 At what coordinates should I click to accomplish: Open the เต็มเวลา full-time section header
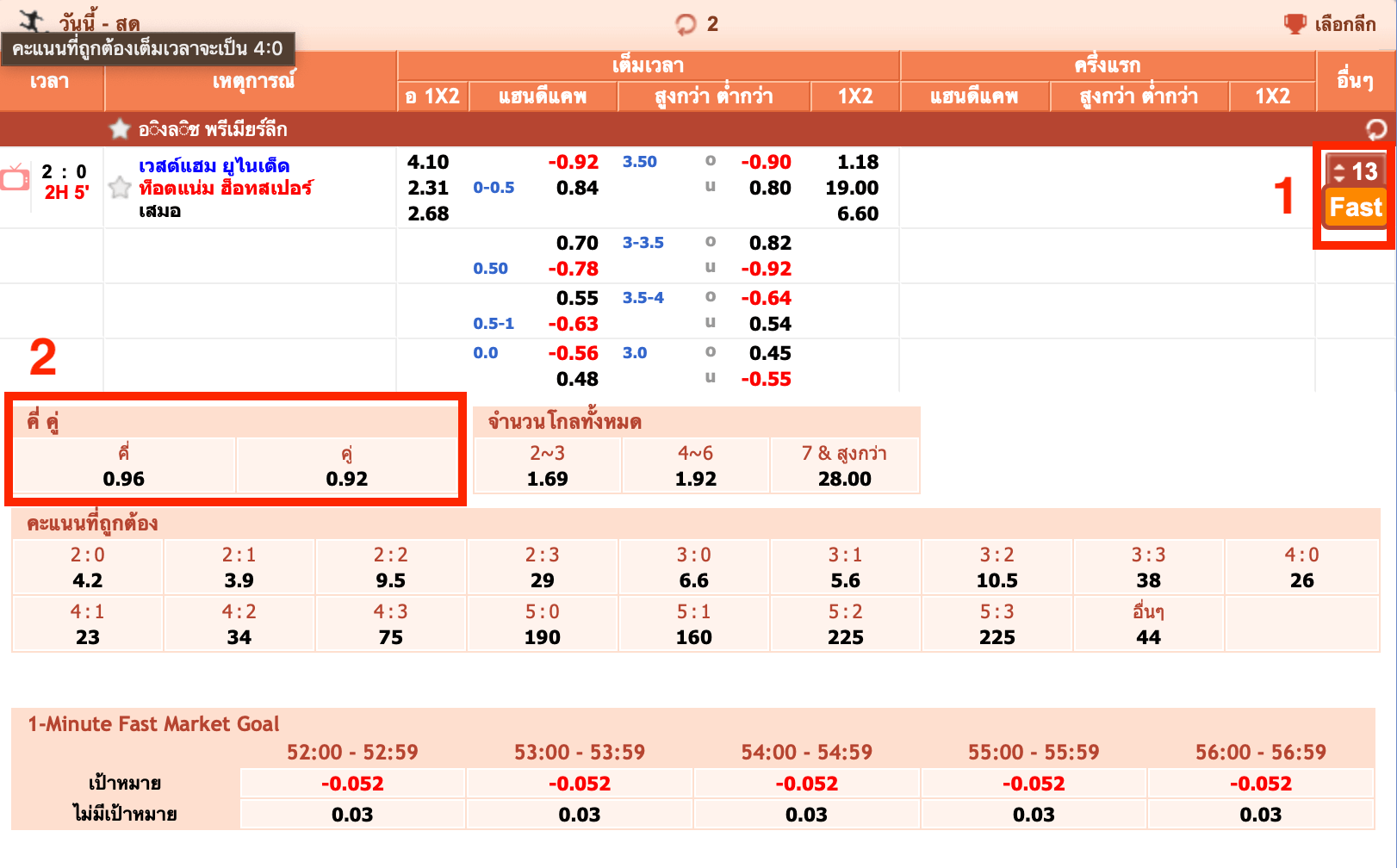point(647,65)
